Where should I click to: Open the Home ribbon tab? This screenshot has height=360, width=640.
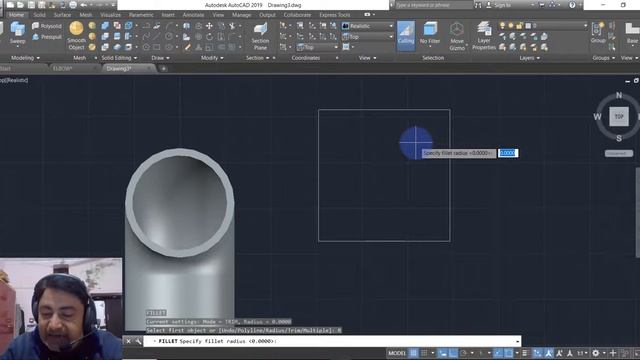(x=16, y=15)
